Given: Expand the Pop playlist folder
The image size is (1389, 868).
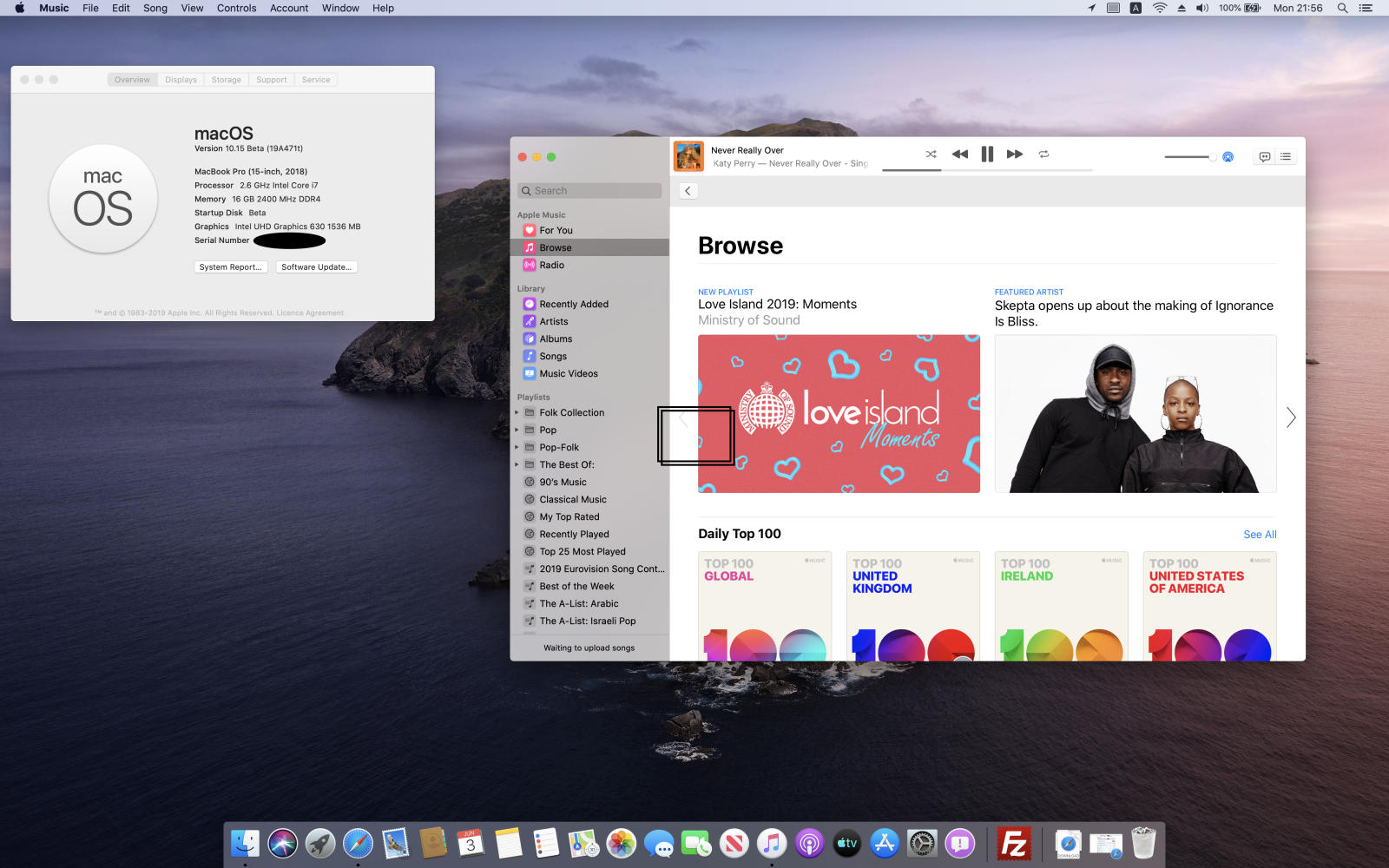Looking at the screenshot, I should click(x=517, y=431).
